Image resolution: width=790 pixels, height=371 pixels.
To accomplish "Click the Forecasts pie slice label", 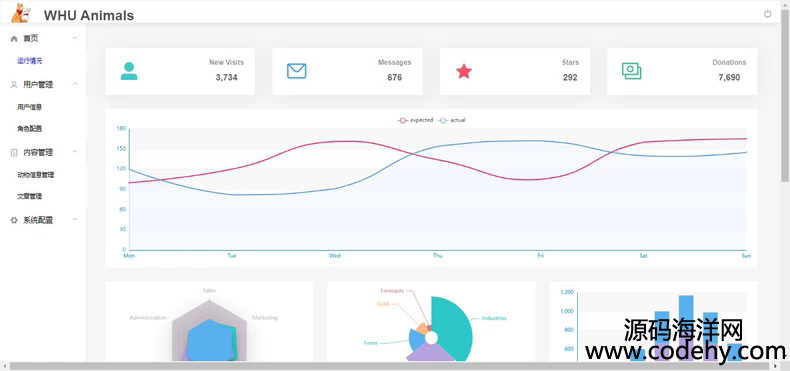I will 392,291.
